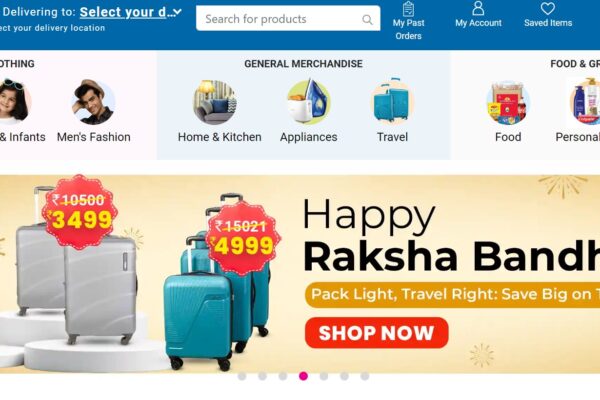Open the Personal care category icon
The image size is (600, 400).
585,101
